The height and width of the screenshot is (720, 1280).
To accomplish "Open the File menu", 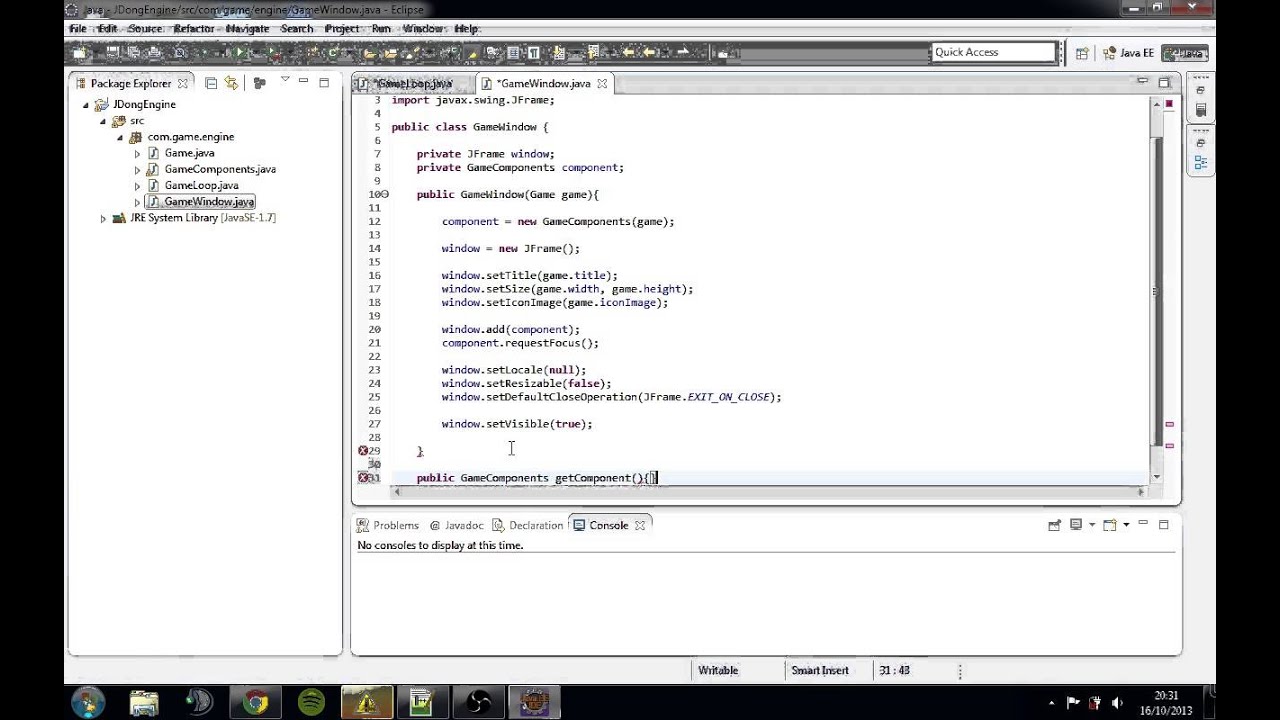I will 77,28.
